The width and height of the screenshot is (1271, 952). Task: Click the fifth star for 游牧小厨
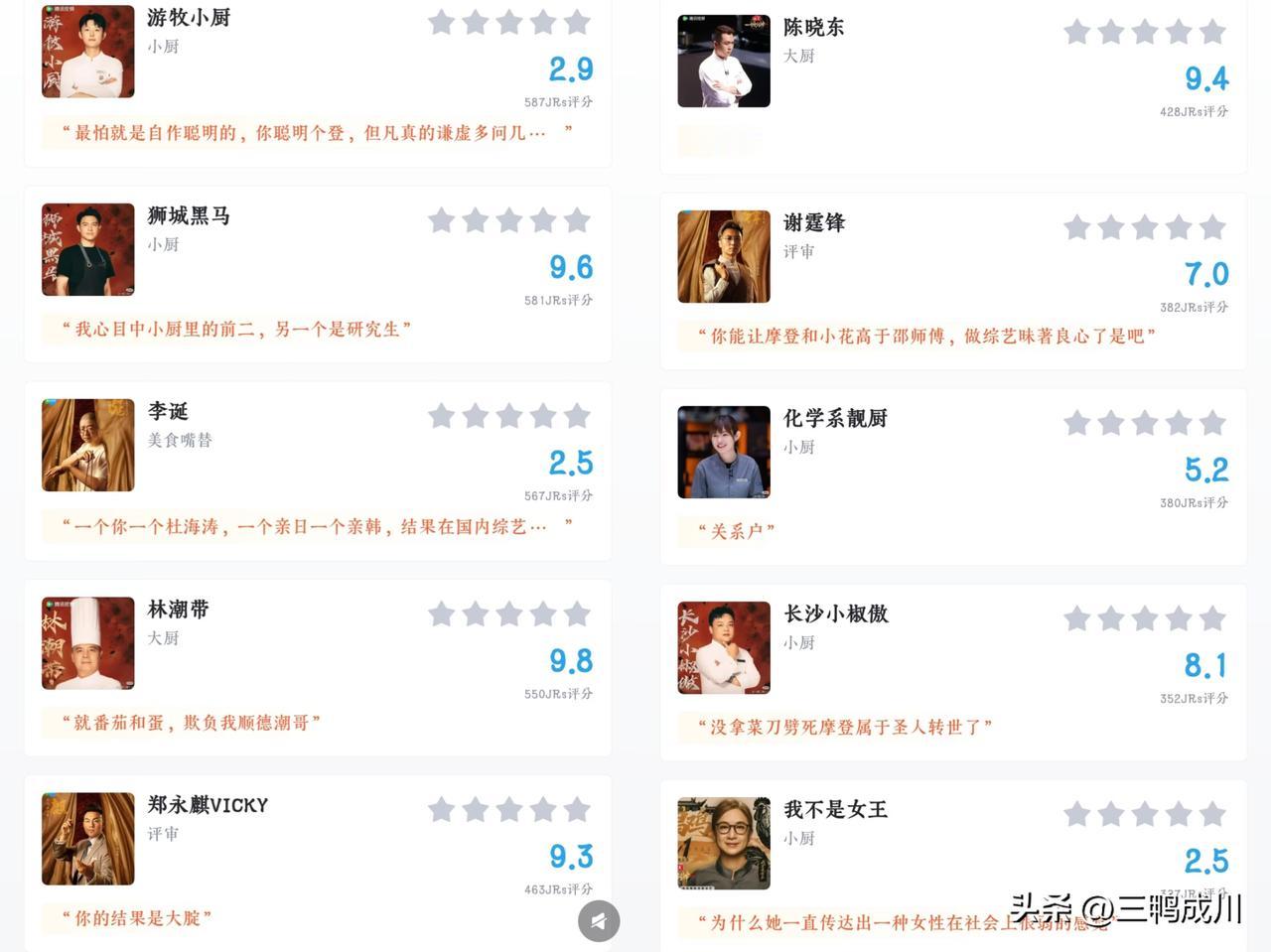(x=577, y=22)
